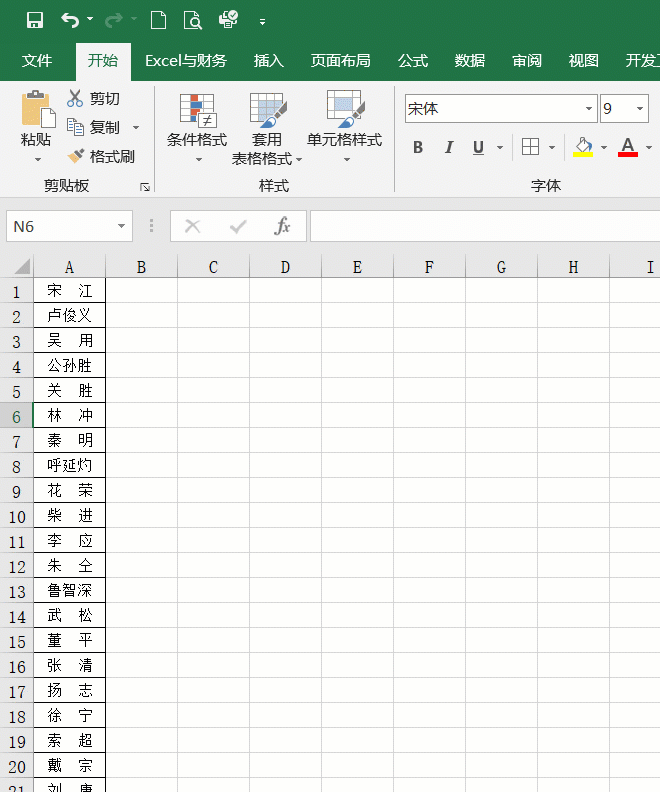Open 单元格样式 cell styles gallery

345,126
